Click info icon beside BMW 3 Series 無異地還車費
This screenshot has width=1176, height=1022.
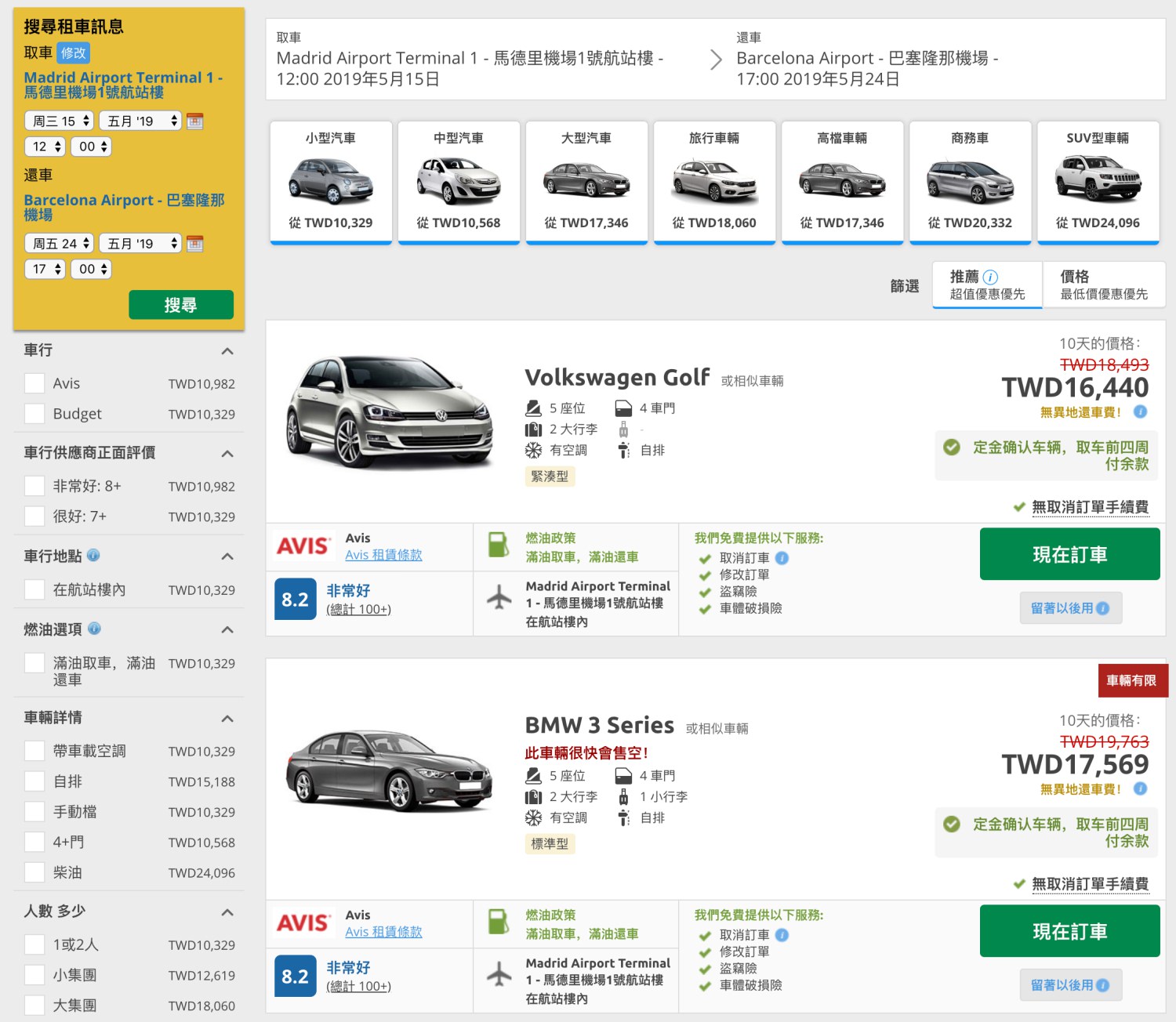tap(1140, 788)
